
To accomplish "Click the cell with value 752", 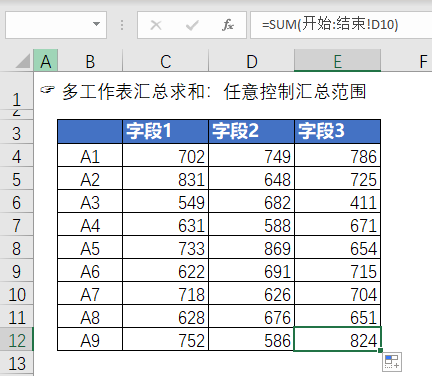I will coord(165,339).
